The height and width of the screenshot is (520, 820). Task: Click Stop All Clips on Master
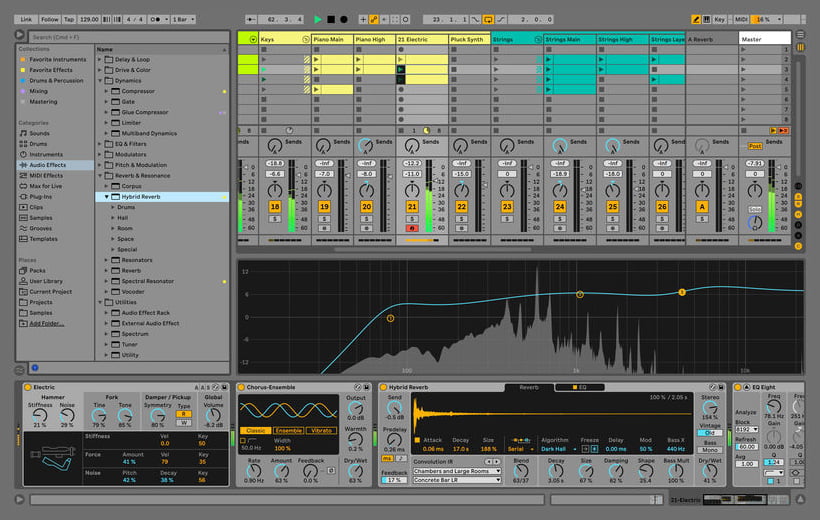click(x=744, y=130)
